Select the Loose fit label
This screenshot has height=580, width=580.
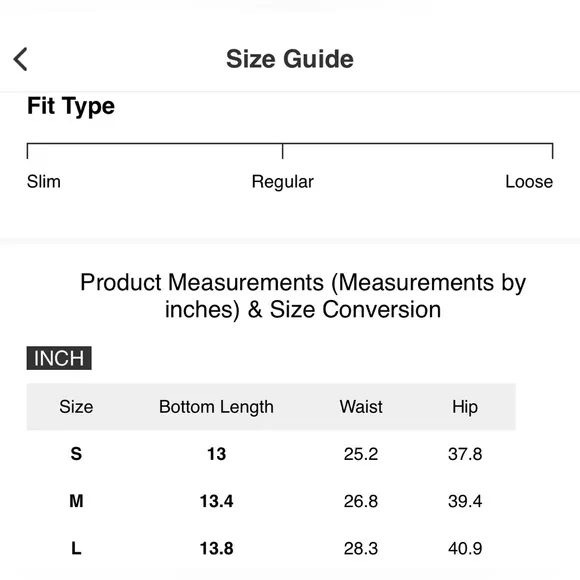(529, 182)
